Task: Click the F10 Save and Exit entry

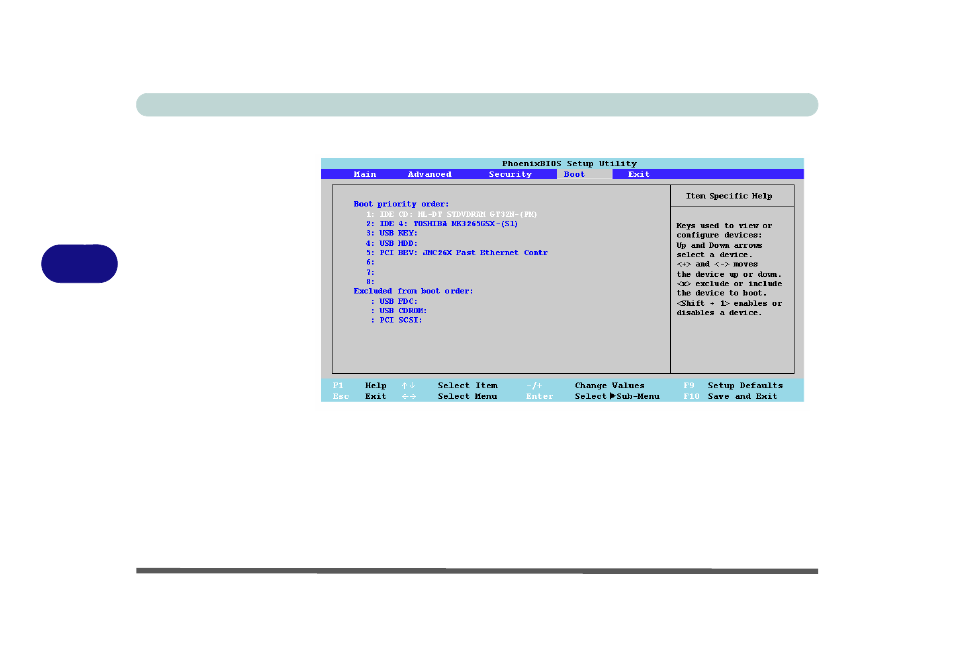Action: point(730,397)
